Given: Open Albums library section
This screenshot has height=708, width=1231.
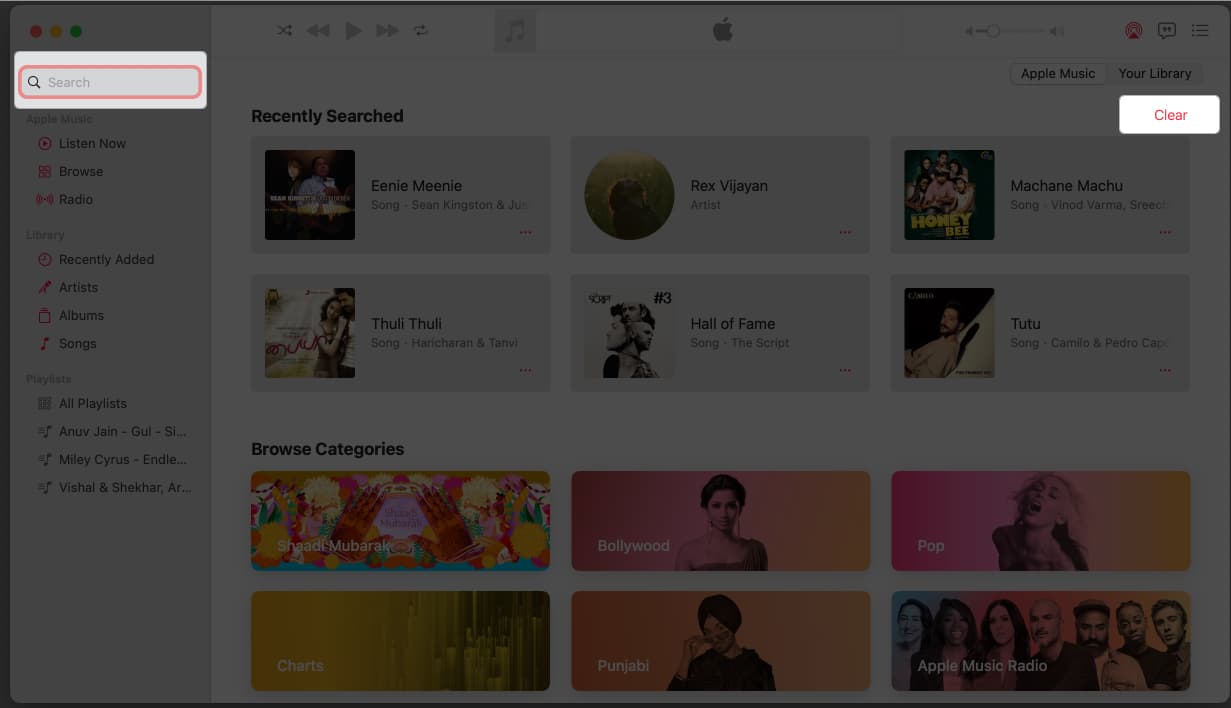Looking at the screenshot, I should (81, 315).
